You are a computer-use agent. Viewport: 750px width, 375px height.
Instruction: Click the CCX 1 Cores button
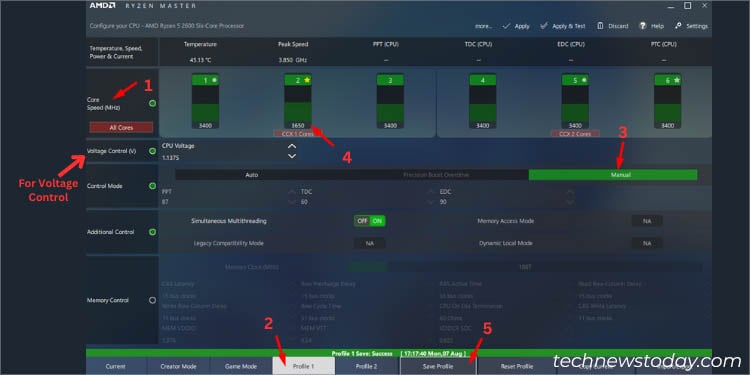[x=298, y=134]
